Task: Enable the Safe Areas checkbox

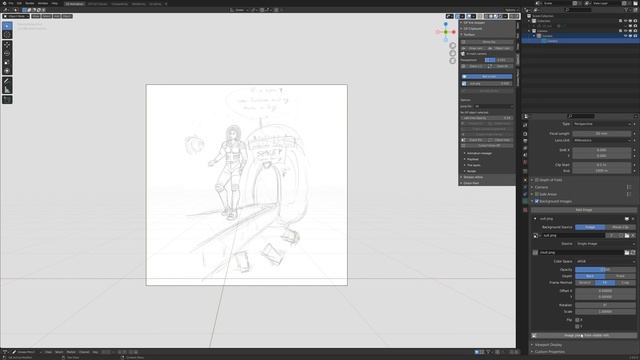Action: pyautogui.click(x=537, y=194)
